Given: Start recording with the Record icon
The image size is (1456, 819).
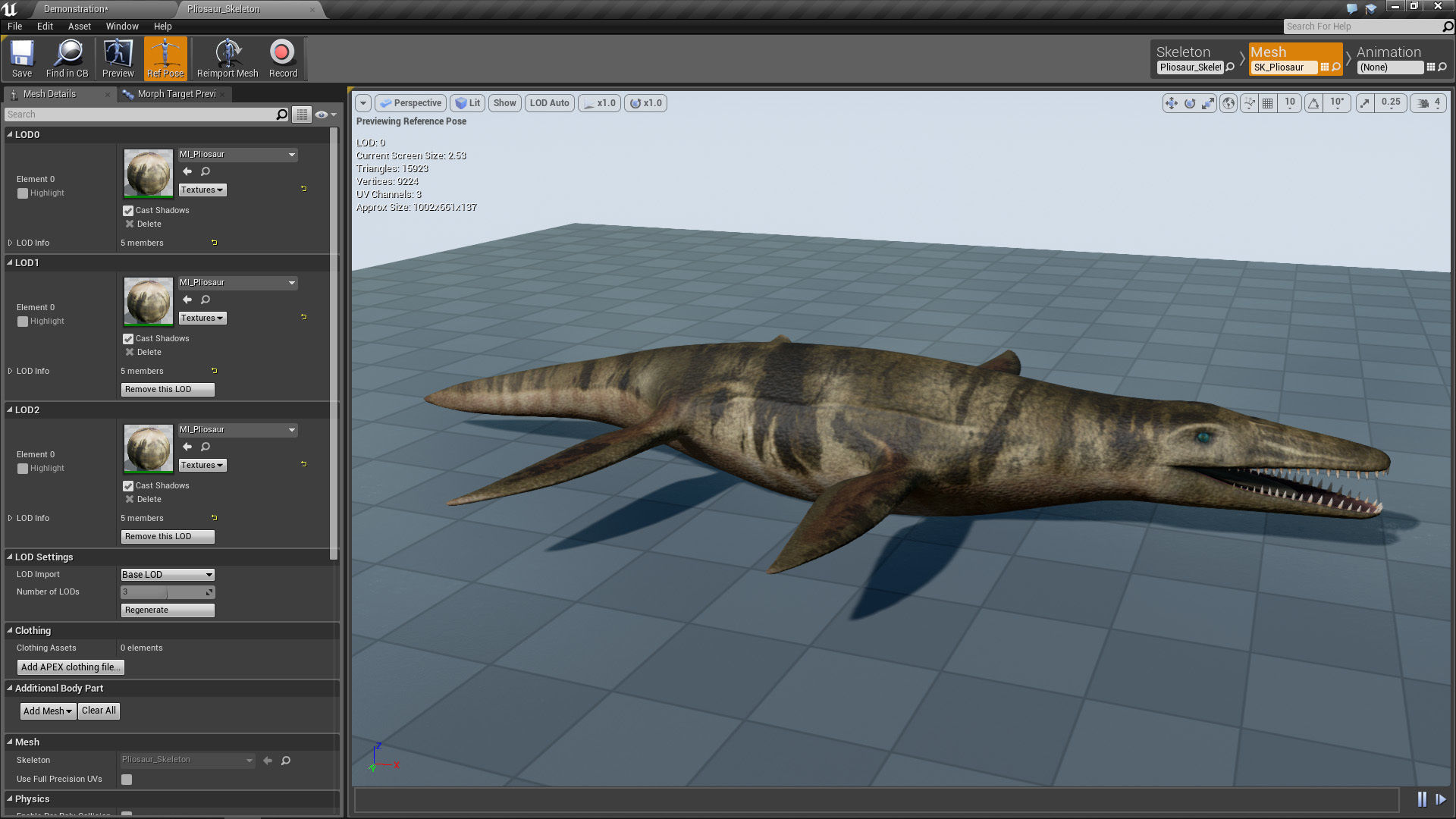Looking at the screenshot, I should (x=283, y=58).
